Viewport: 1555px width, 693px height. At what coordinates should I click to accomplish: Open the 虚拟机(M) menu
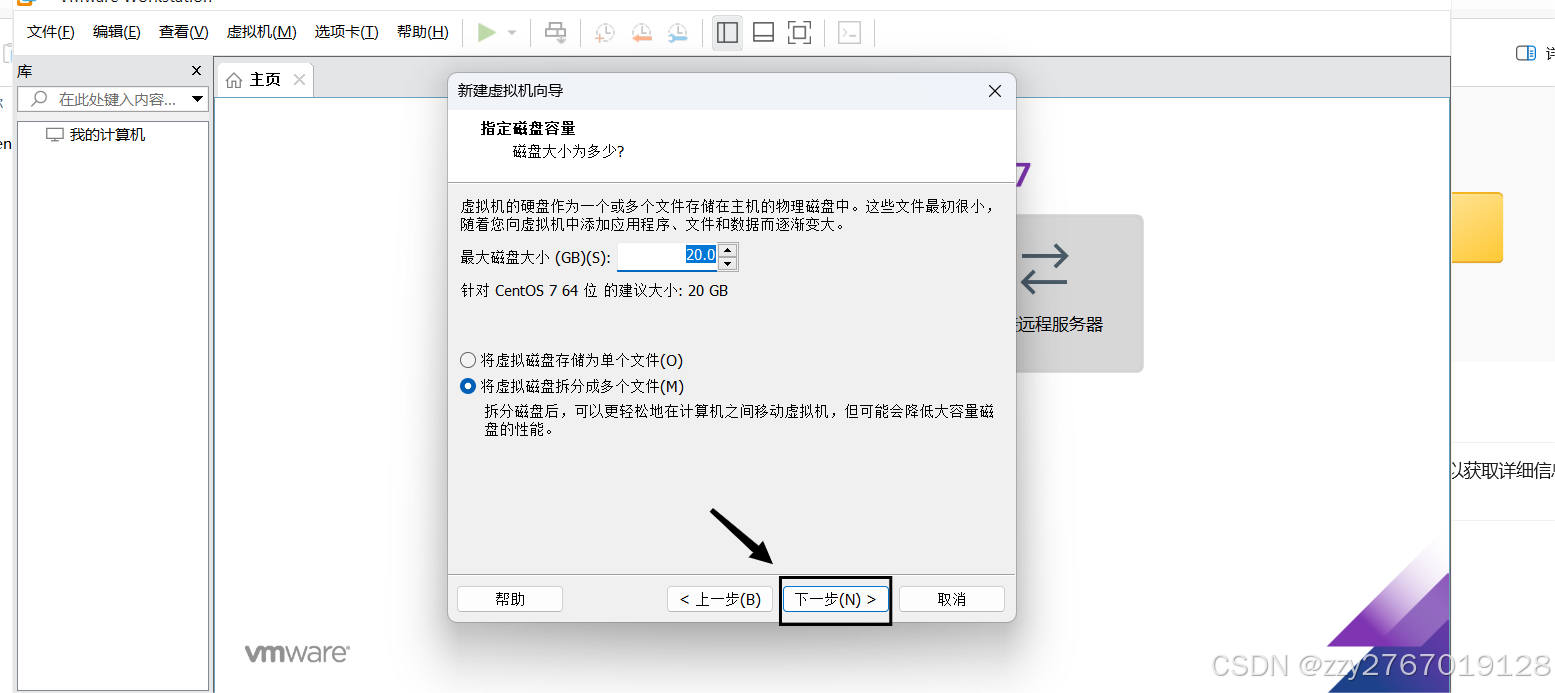[261, 32]
